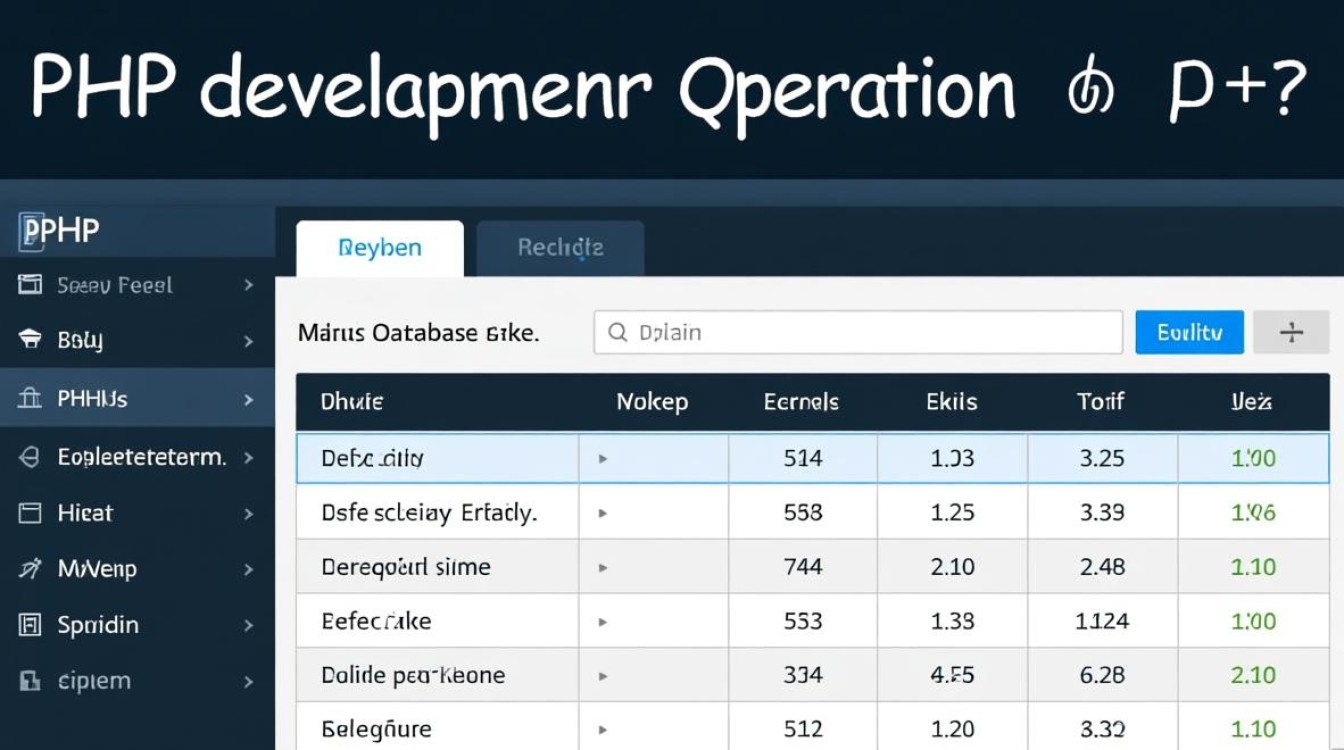1344x750 pixels.
Task: Click the Eernels column header
Action: pos(801,402)
